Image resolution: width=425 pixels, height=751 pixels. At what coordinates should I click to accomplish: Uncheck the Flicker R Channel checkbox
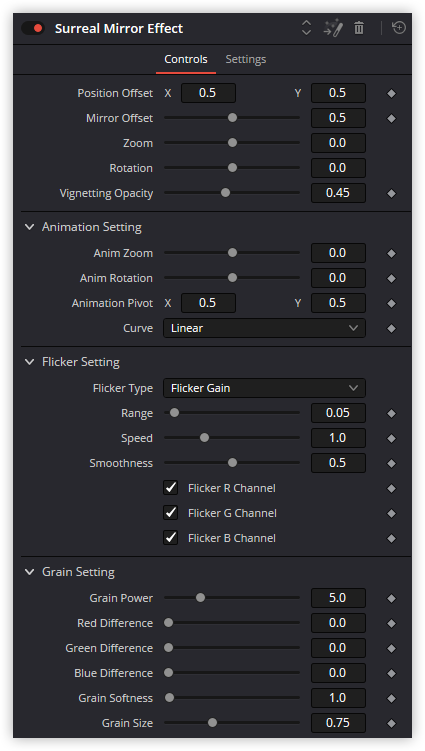tap(171, 488)
